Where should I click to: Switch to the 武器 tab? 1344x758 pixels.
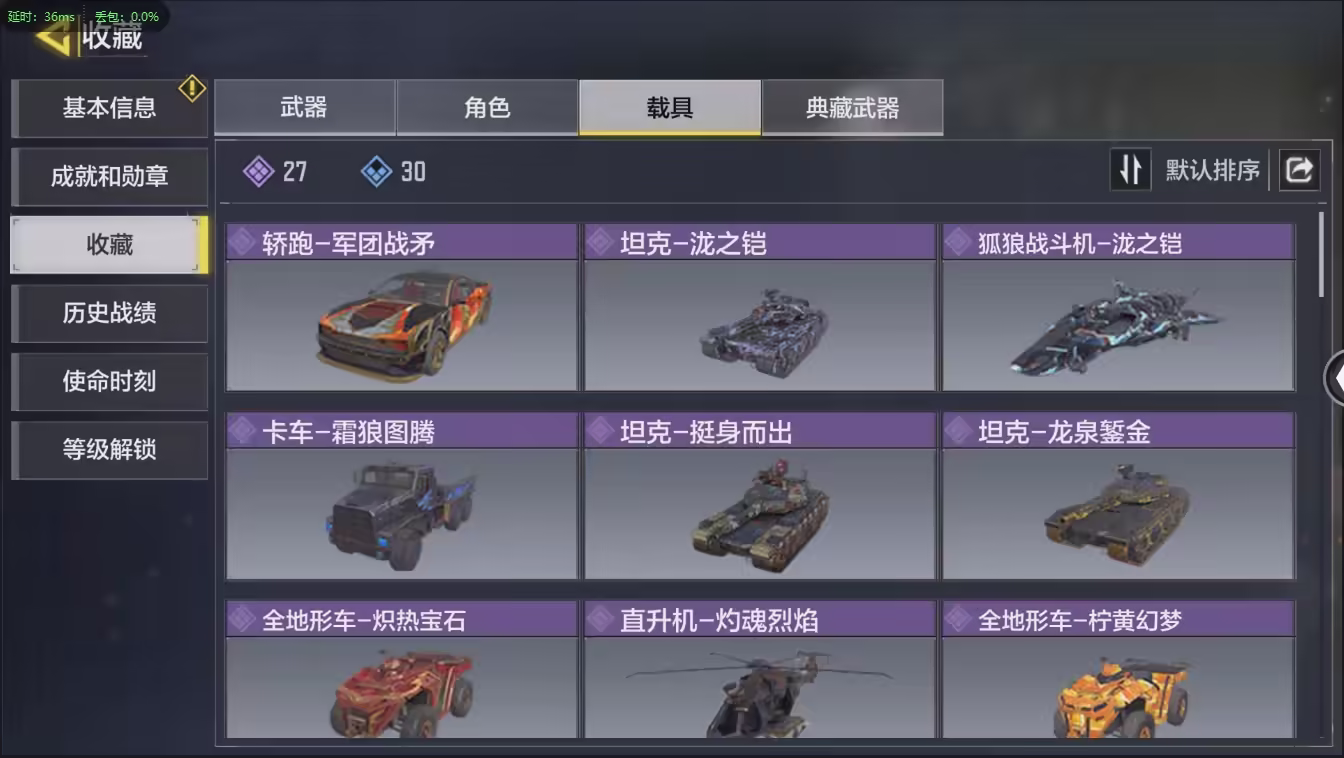[304, 108]
